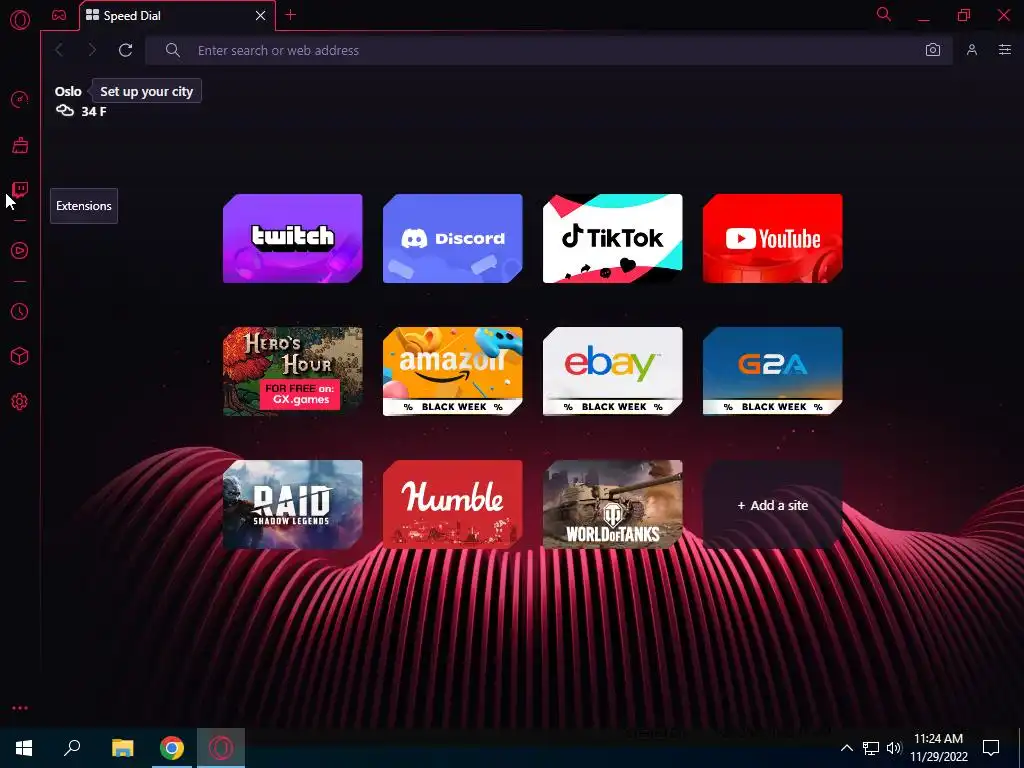Open sidebar setup three-dots menu
Screen dimensions: 1024x768
pos(20,708)
